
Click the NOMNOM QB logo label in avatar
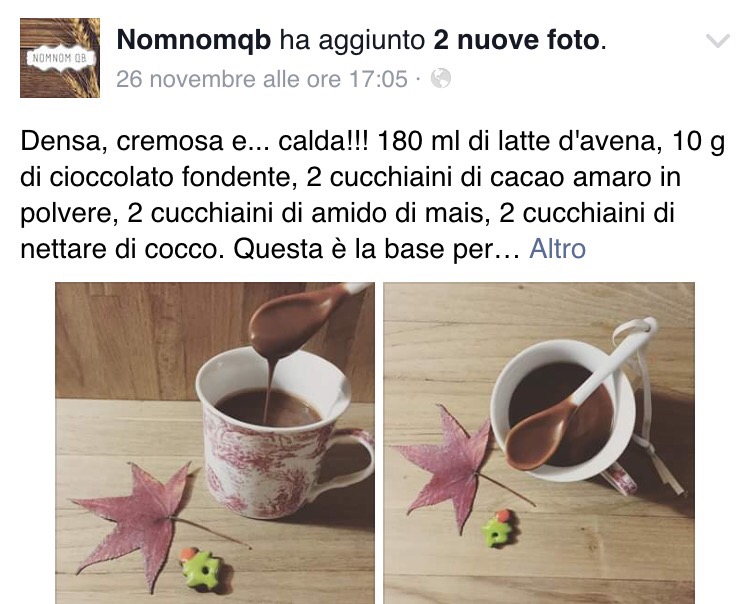pyautogui.click(x=59, y=59)
